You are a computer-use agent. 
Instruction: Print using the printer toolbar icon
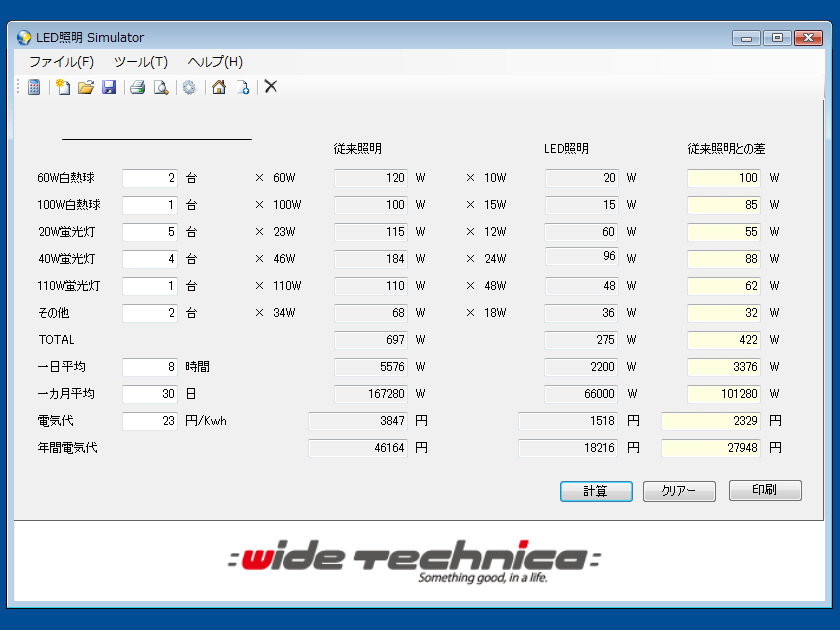tap(138, 87)
